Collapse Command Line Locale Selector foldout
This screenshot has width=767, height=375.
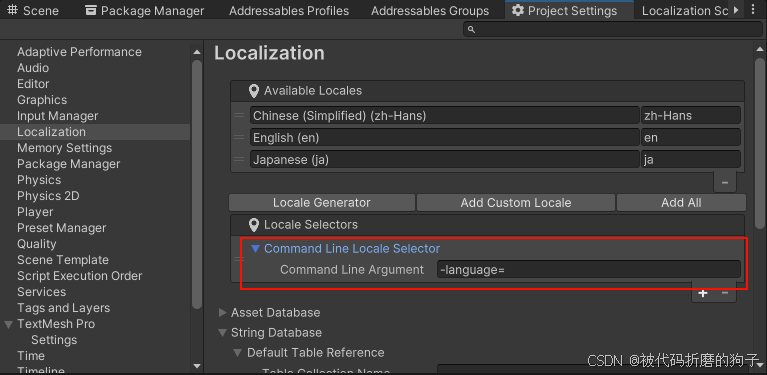255,249
